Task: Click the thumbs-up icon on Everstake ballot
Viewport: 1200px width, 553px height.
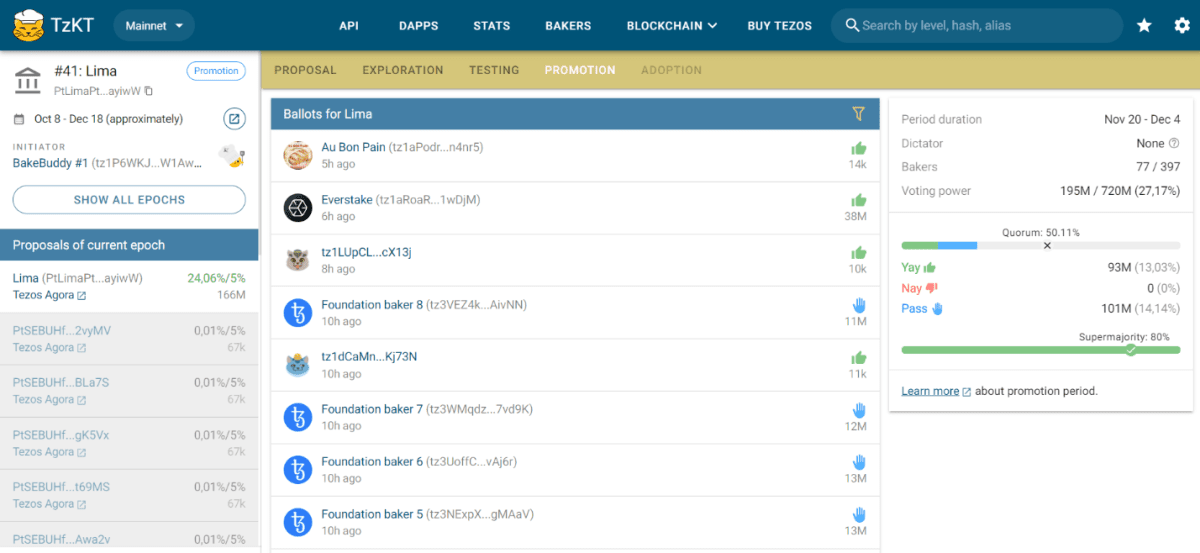Action: coord(858,200)
